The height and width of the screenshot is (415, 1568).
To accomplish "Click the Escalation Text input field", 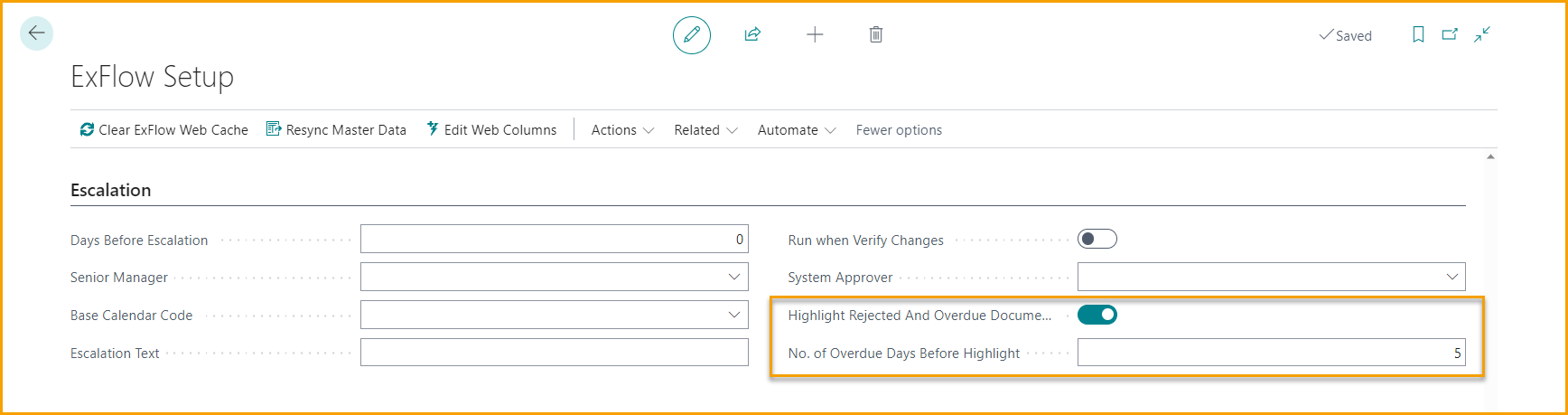I will click(555, 353).
